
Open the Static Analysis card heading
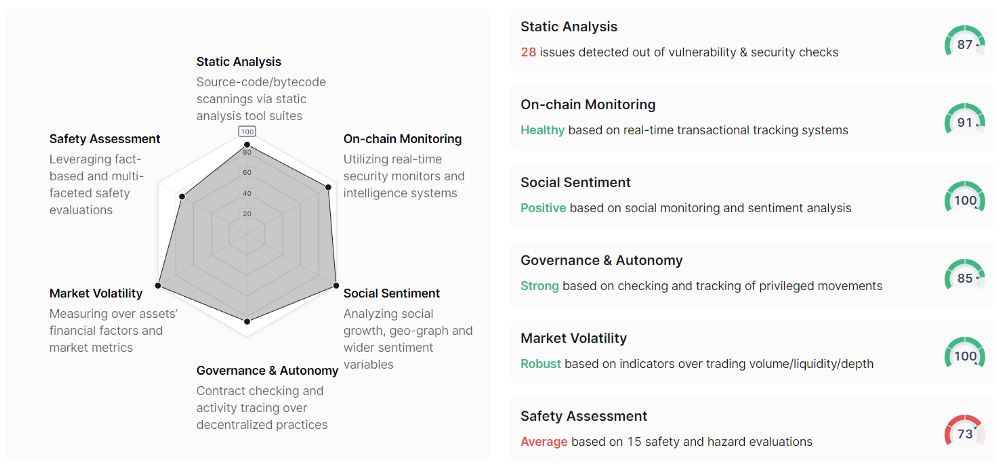pyautogui.click(x=569, y=27)
